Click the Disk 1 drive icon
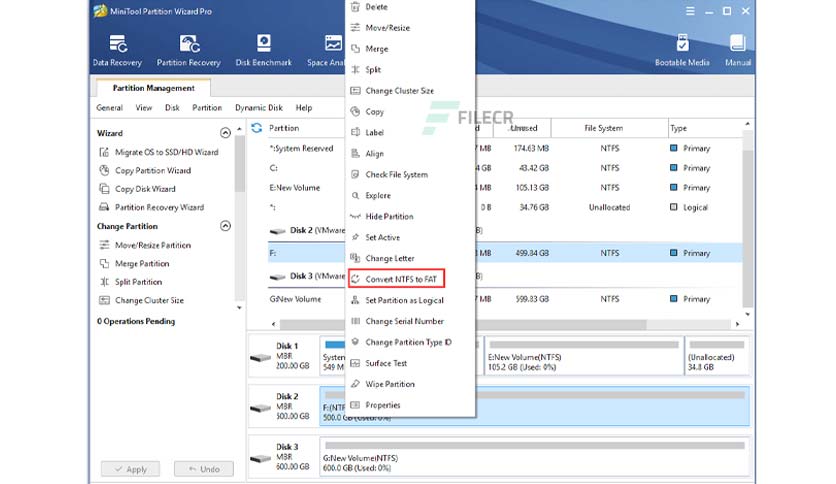Viewport: 836px width, 484px height. (260, 357)
